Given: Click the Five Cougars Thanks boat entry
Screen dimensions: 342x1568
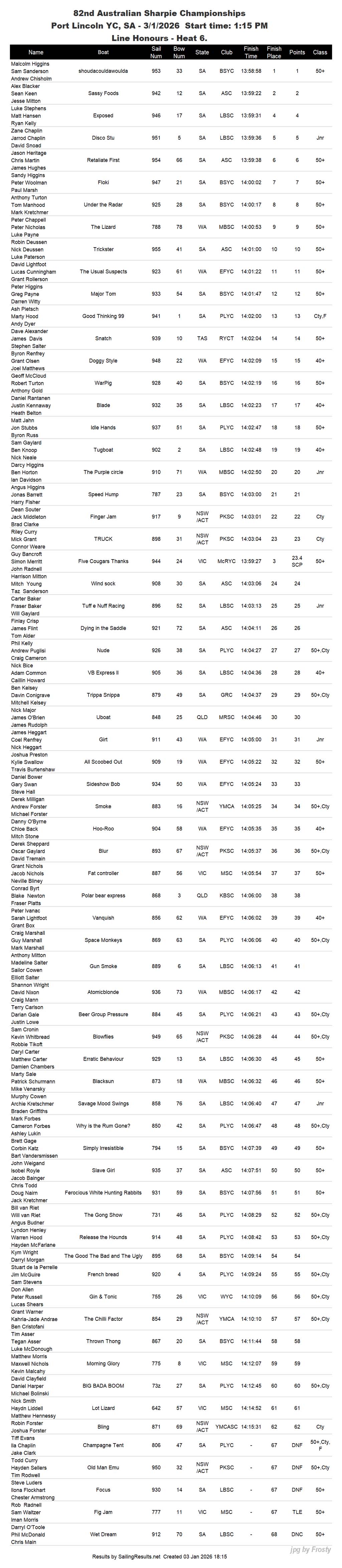Looking at the screenshot, I should [103, 561].
